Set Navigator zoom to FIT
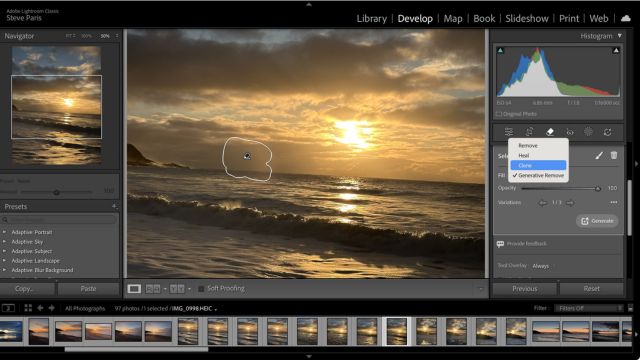This screenshot has width=640, height=360. coord(70,36)
